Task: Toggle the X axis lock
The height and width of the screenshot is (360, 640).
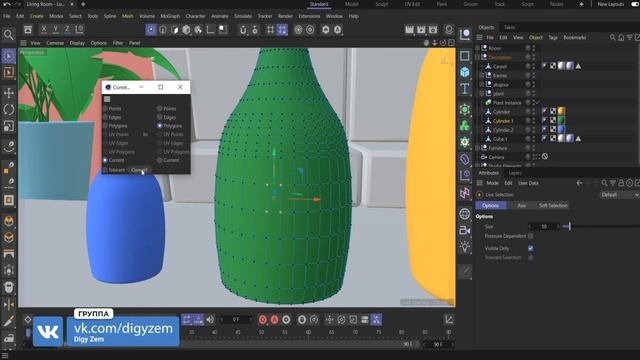Action: point(44,29)
